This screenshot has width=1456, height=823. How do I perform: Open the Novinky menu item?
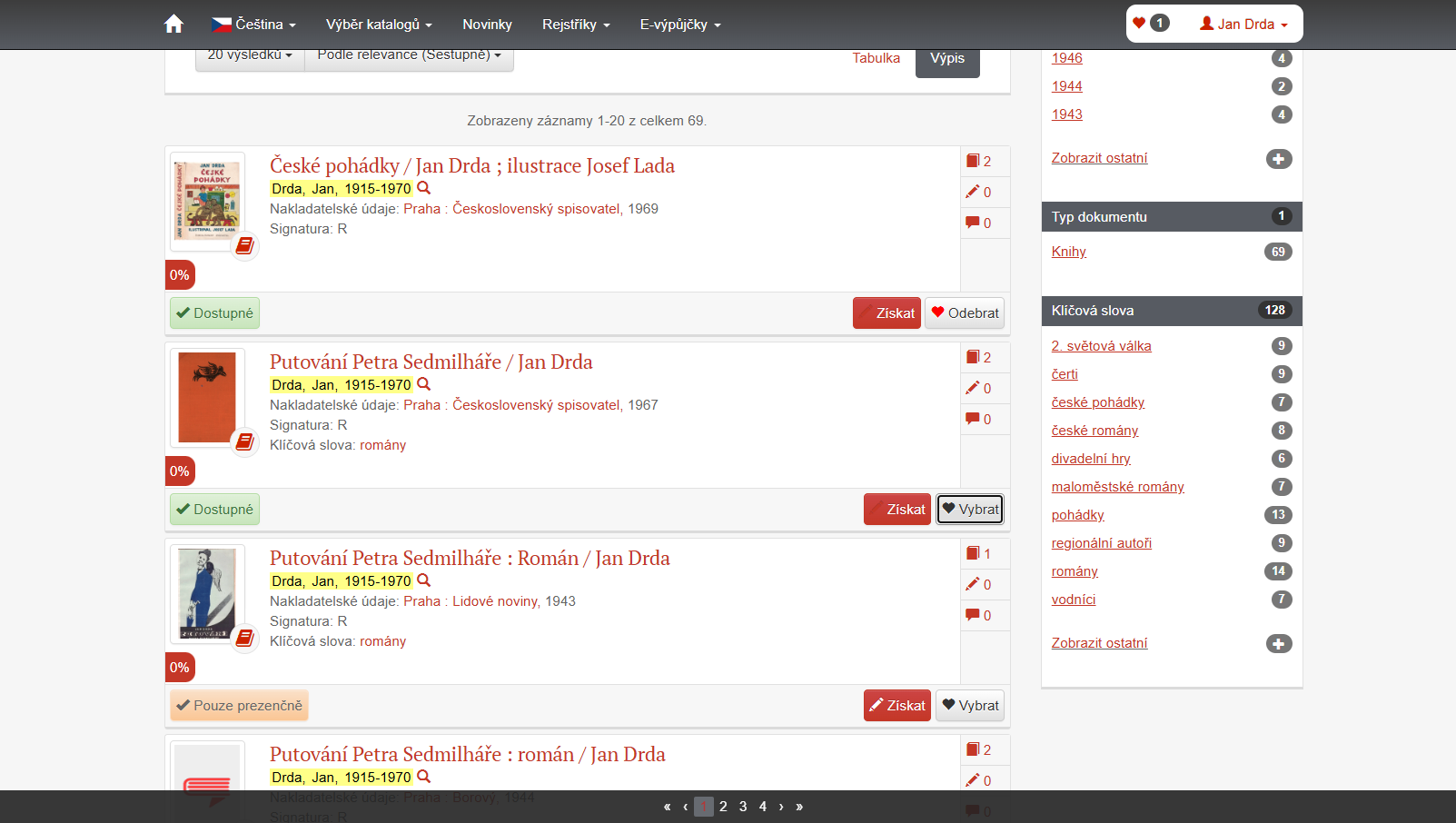(487, 25)
